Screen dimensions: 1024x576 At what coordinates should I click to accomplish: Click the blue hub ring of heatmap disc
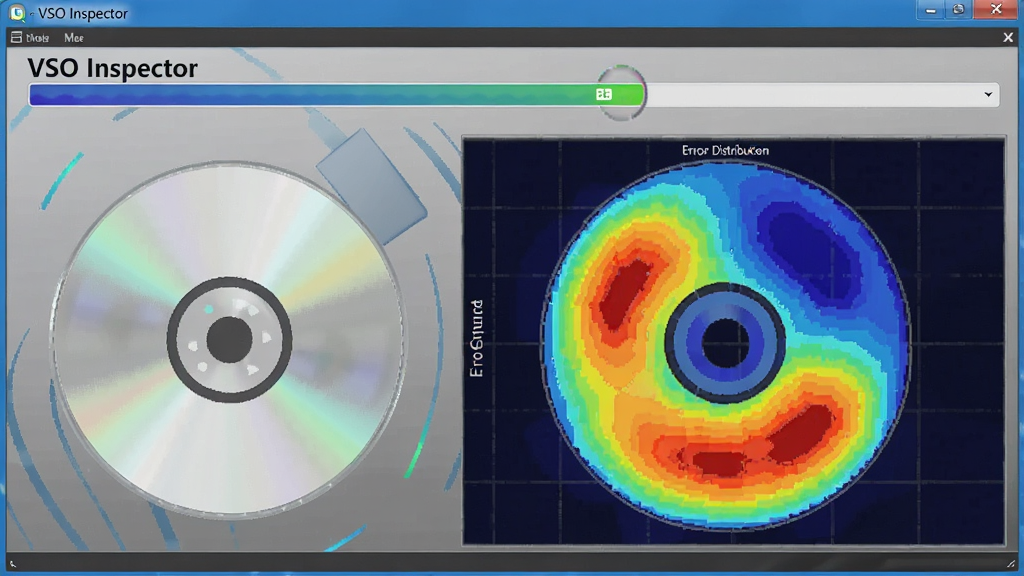725,343
